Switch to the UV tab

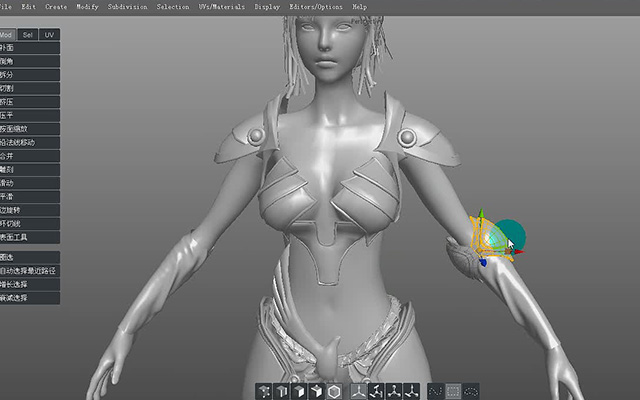coord(49,35)
